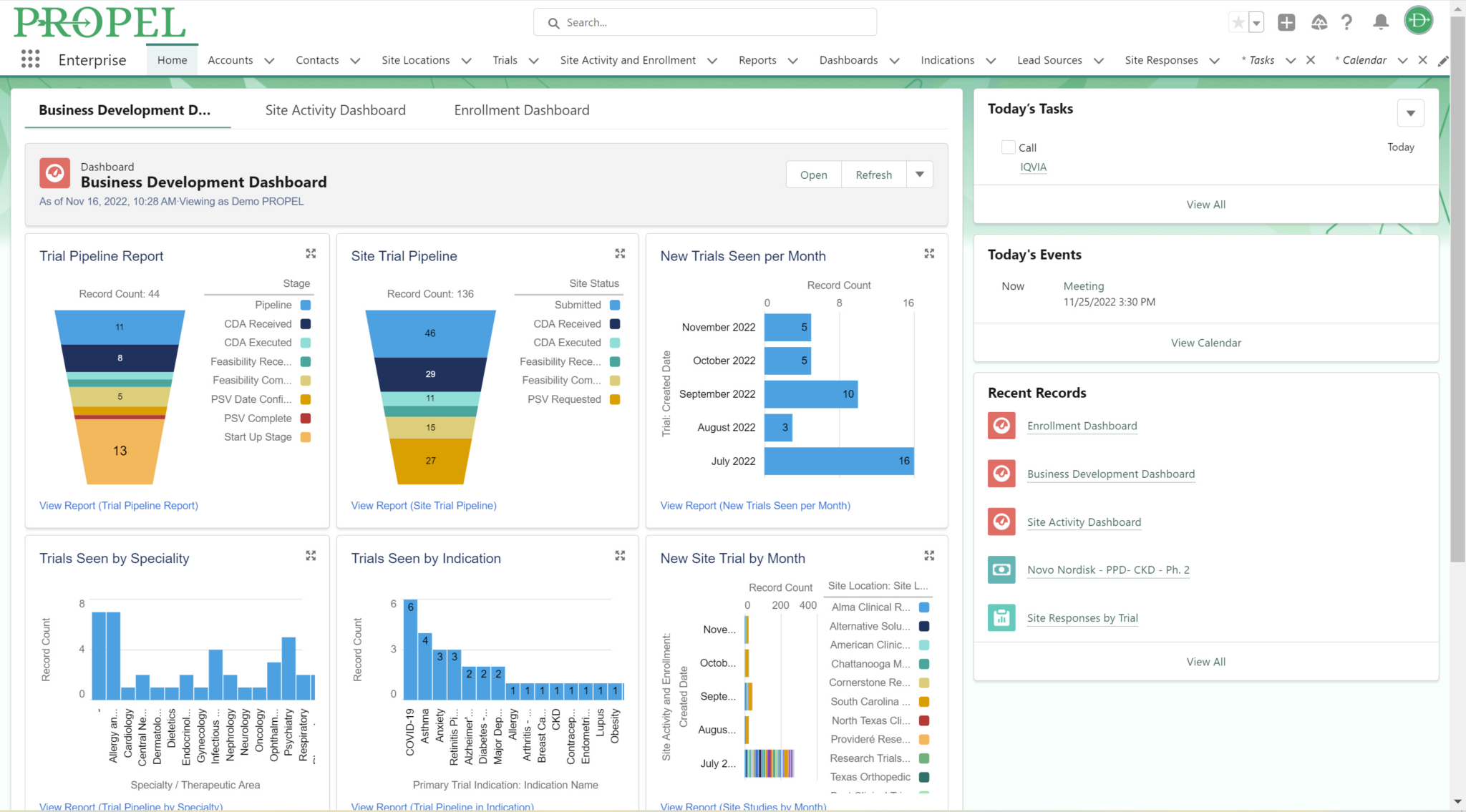The image size is (1466, 812).
Task: Click the Pipeline stage legend swatch
Action: [306, 305]
